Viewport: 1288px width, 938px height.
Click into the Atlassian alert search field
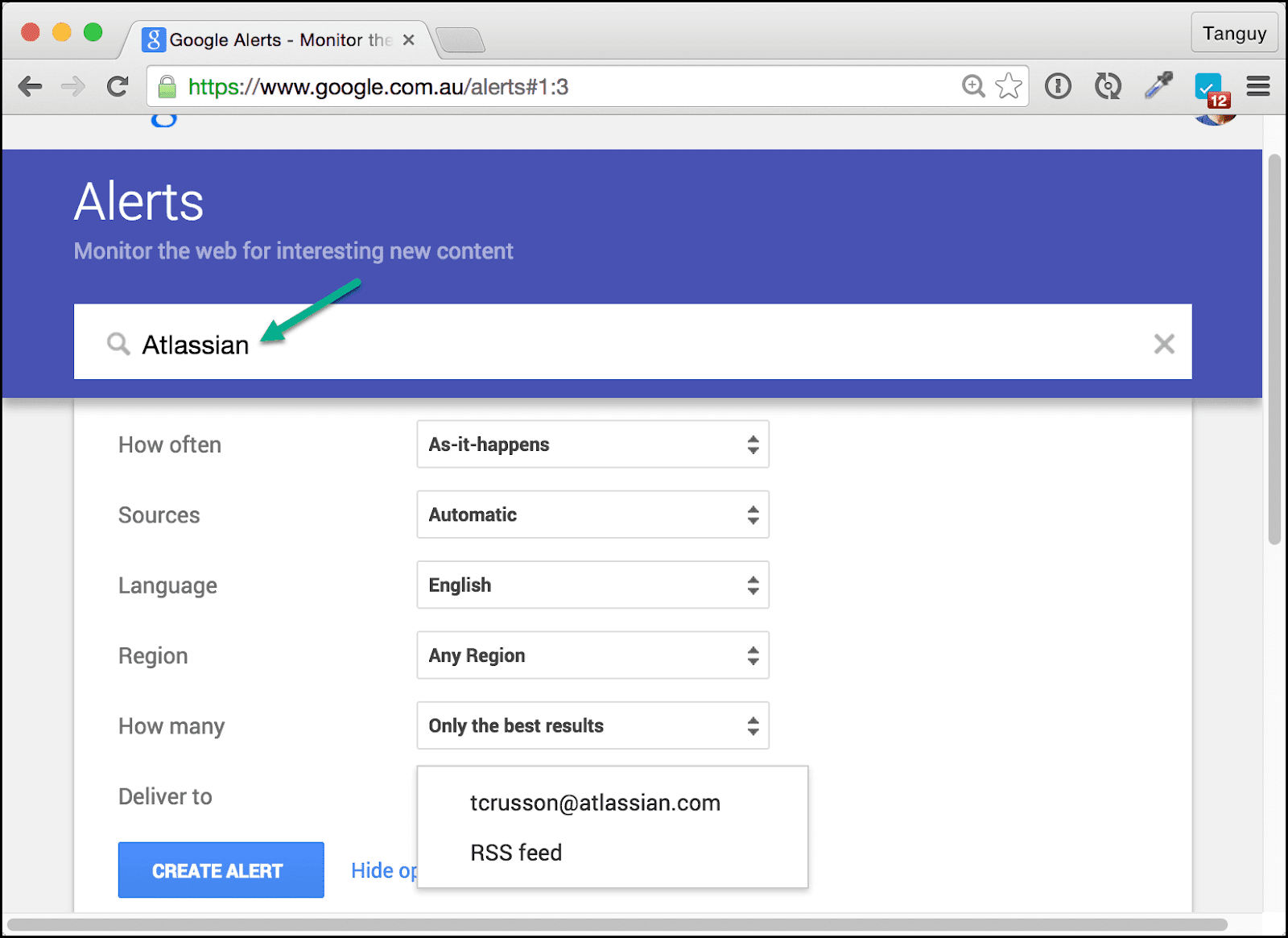point(628,345)
